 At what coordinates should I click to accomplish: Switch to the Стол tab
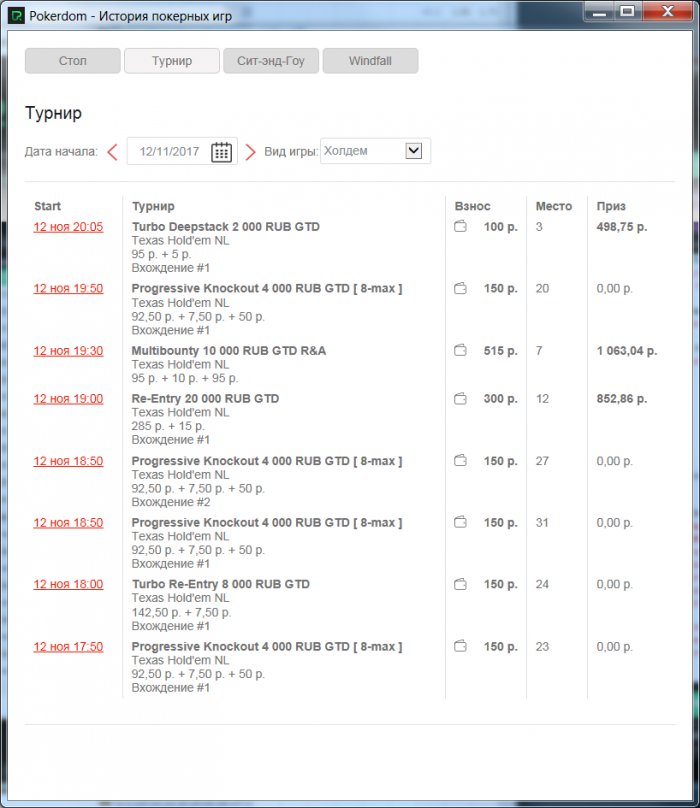[x=72, y=61]
